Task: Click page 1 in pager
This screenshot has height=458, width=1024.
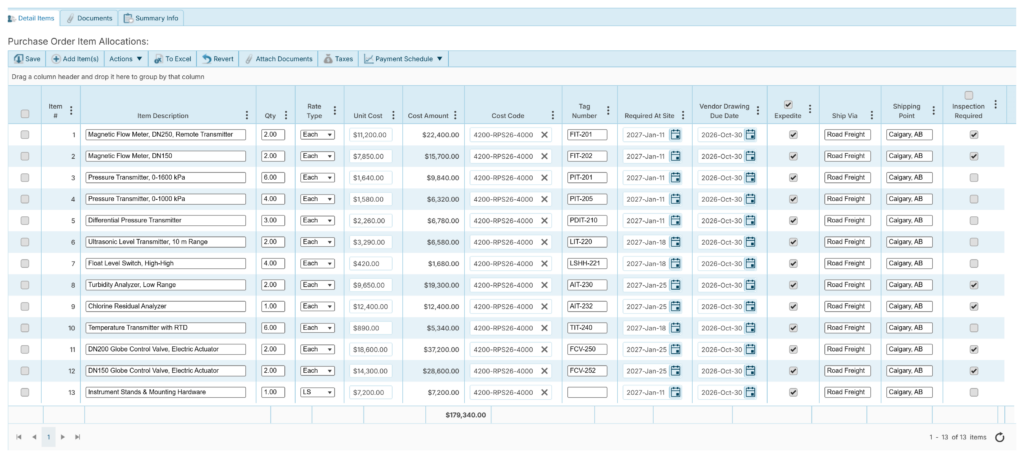Action: (48, 437)
